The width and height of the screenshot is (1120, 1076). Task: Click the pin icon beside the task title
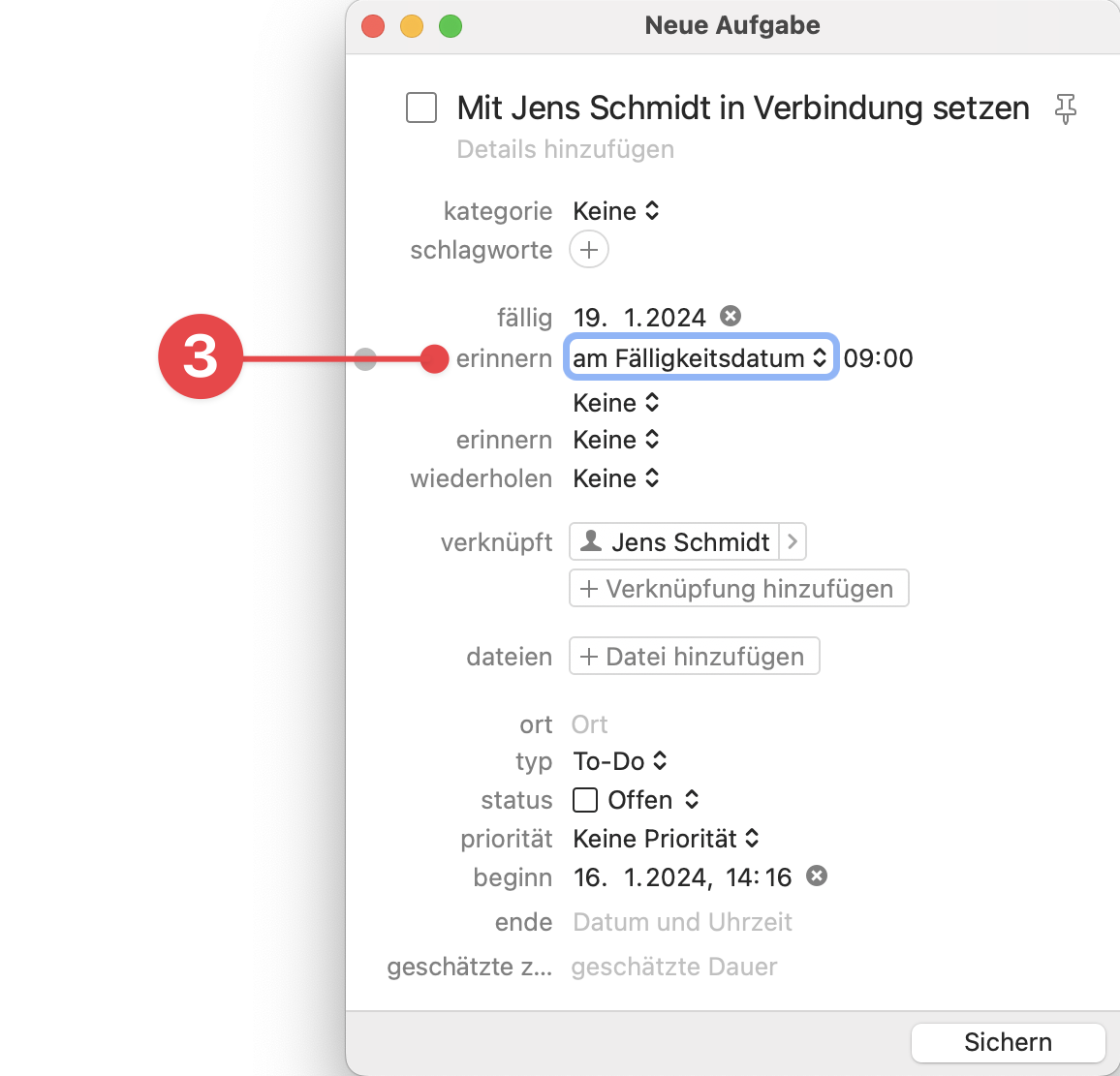[x=1066, y=108]
